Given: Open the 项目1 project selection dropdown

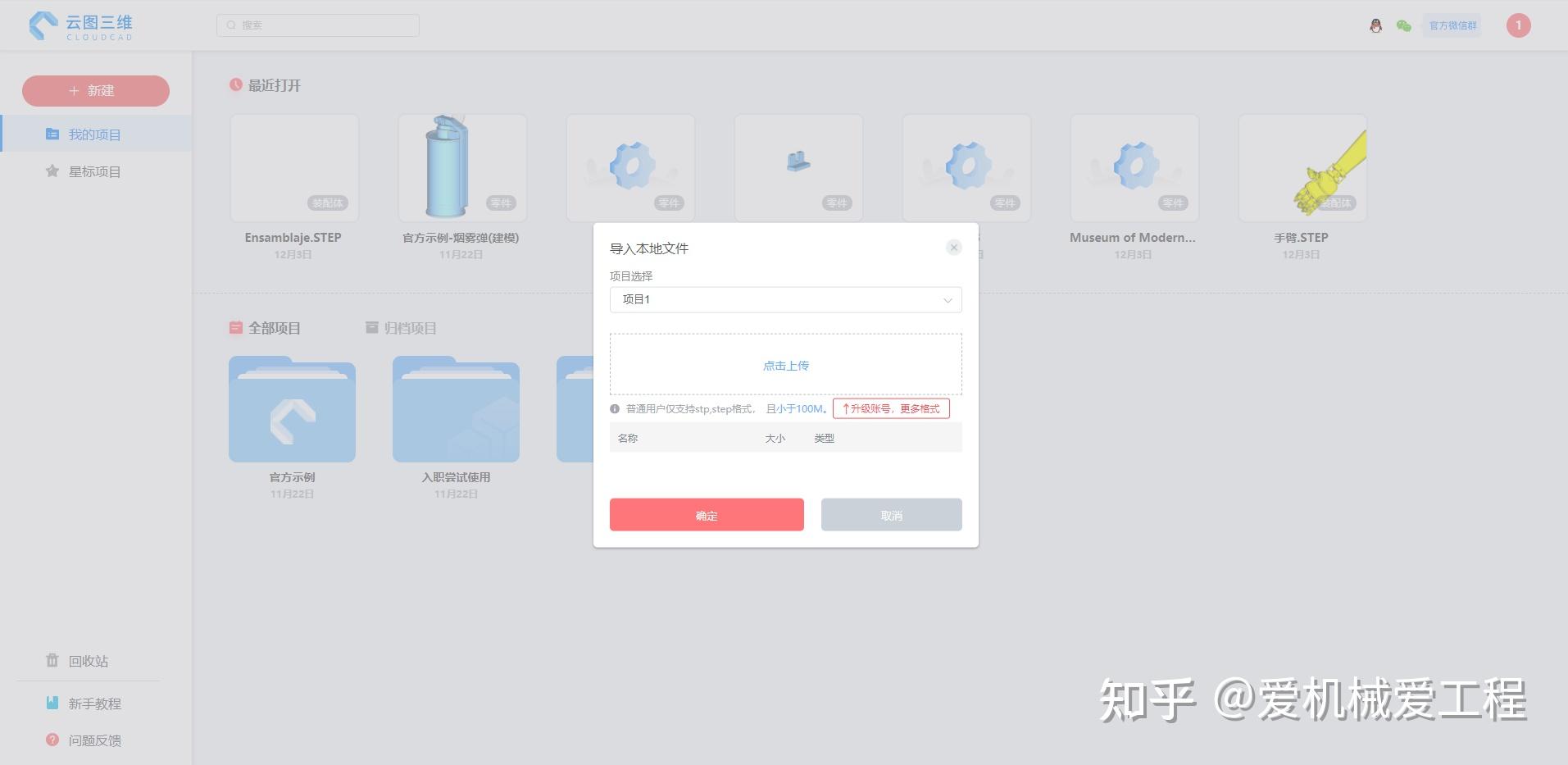Looking at the screenshot, I should point(784,299).
